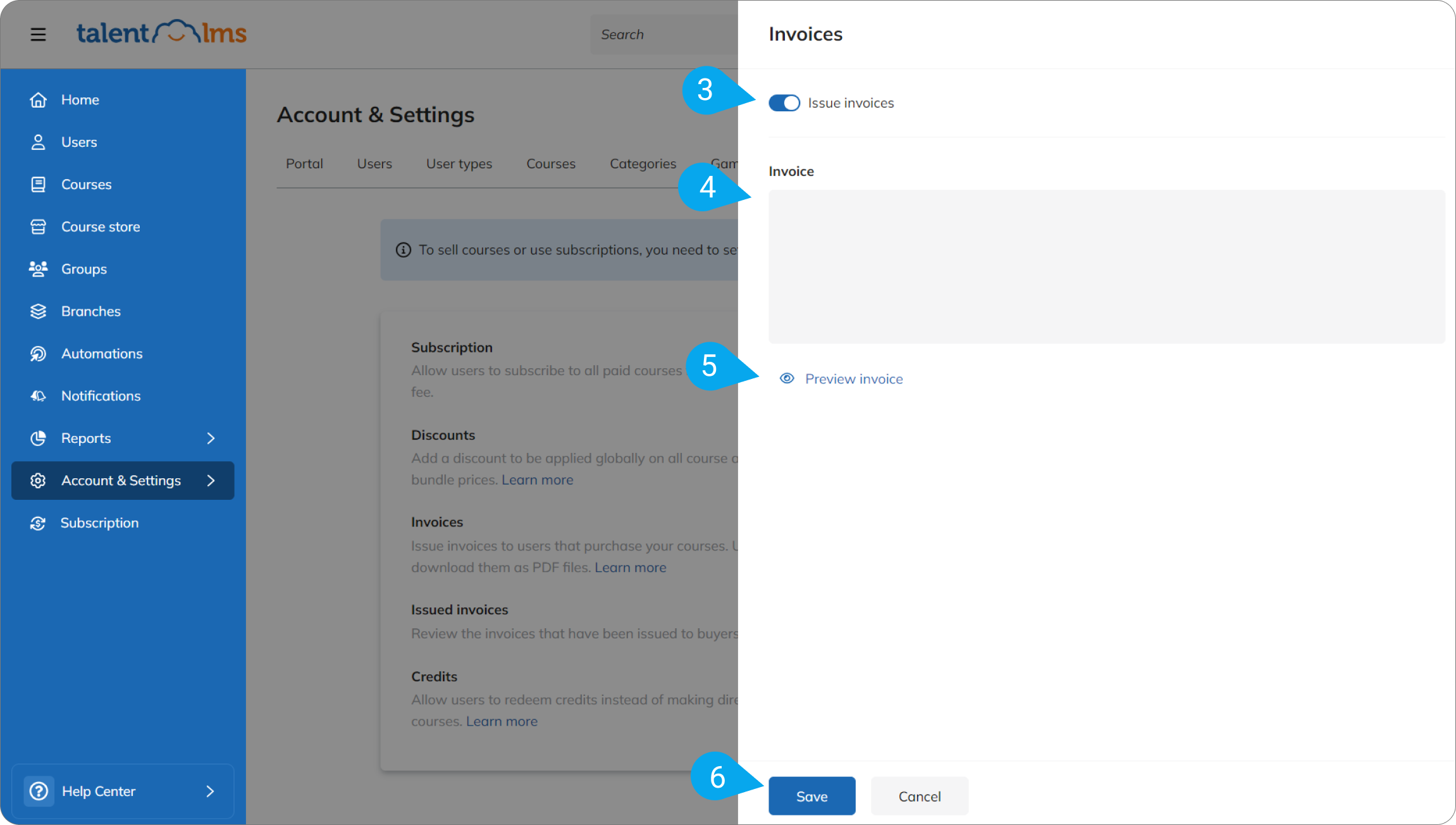Toggle the Issue invoices switch
The image size is (1456, 825).
click(784, 103)
